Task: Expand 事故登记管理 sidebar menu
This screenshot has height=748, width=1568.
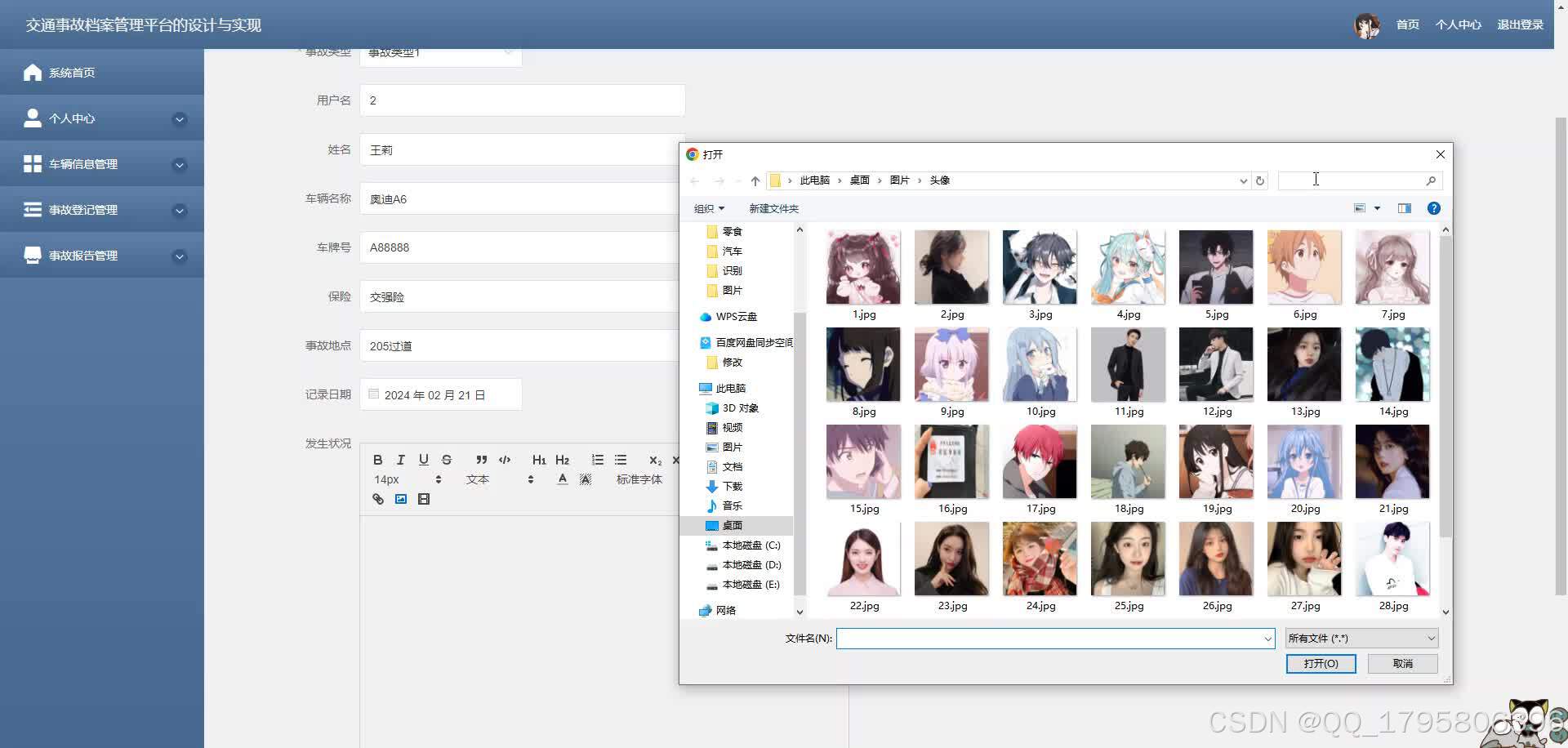Action: point(102,210)
